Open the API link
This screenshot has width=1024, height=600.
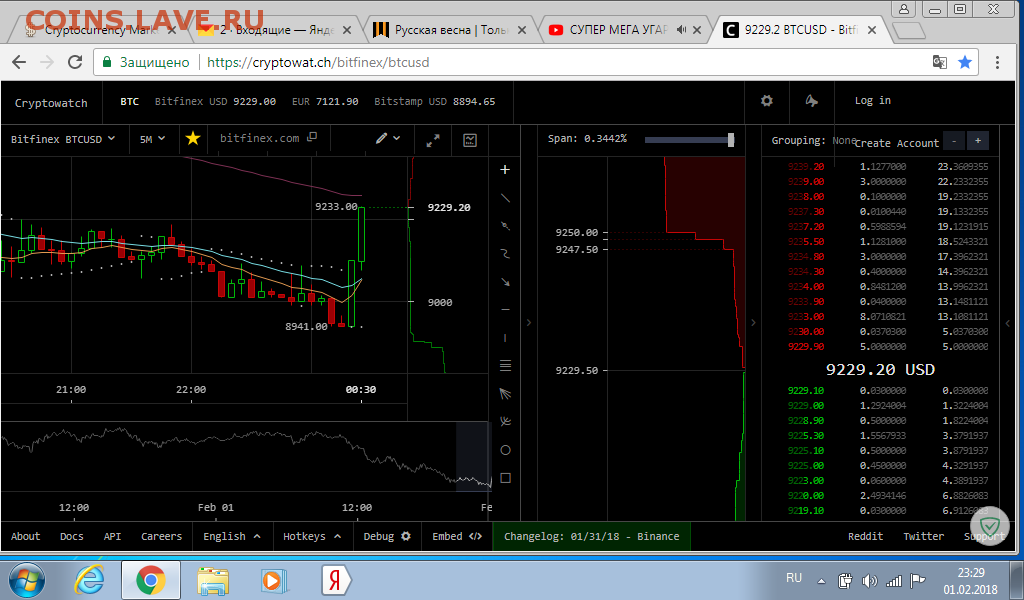112,536
